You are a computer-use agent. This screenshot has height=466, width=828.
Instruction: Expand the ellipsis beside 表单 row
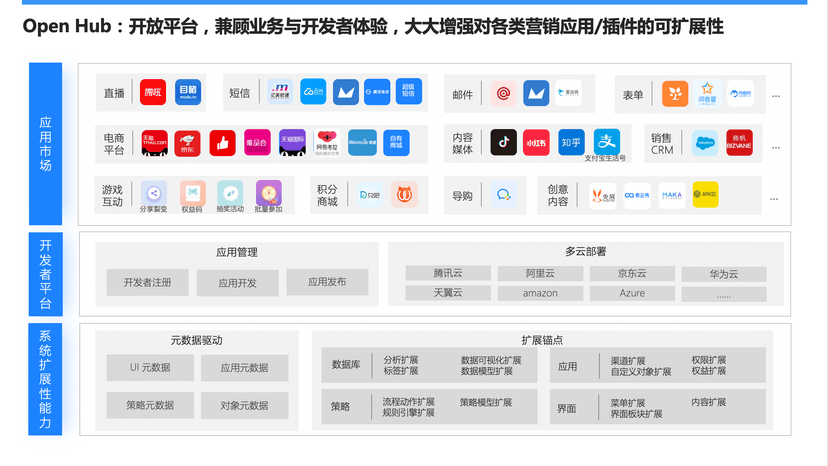pyautogui.click(x=776, y=97)
